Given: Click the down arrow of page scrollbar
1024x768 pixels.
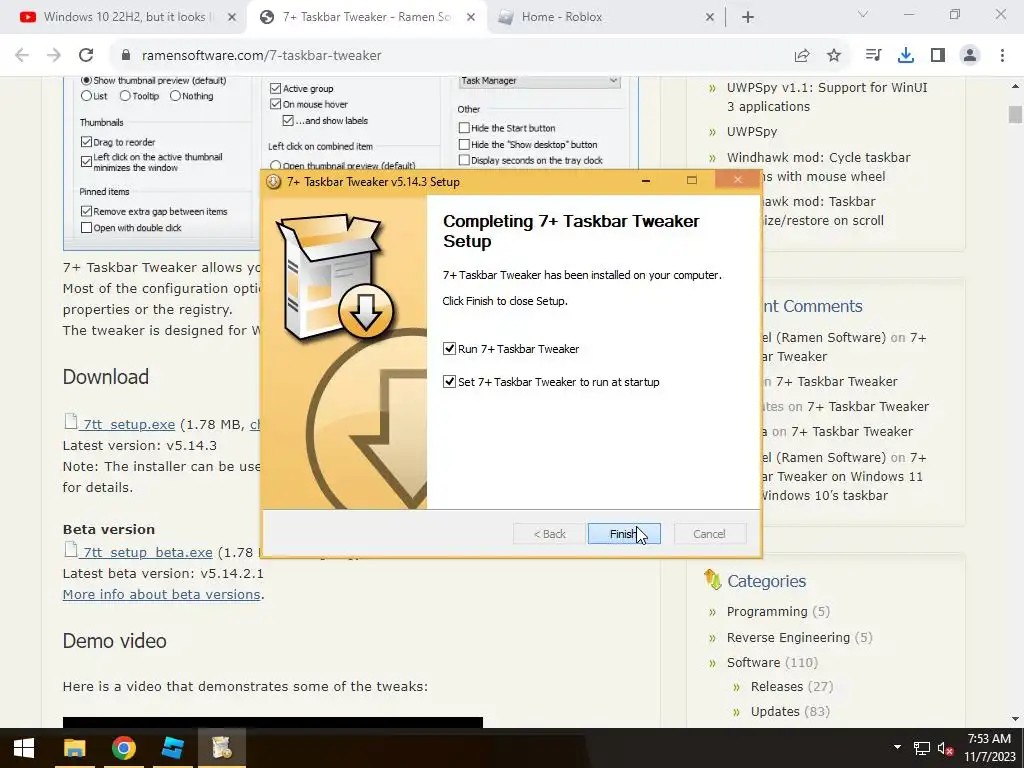Looking at the screenshot, I should (1015, 719).
